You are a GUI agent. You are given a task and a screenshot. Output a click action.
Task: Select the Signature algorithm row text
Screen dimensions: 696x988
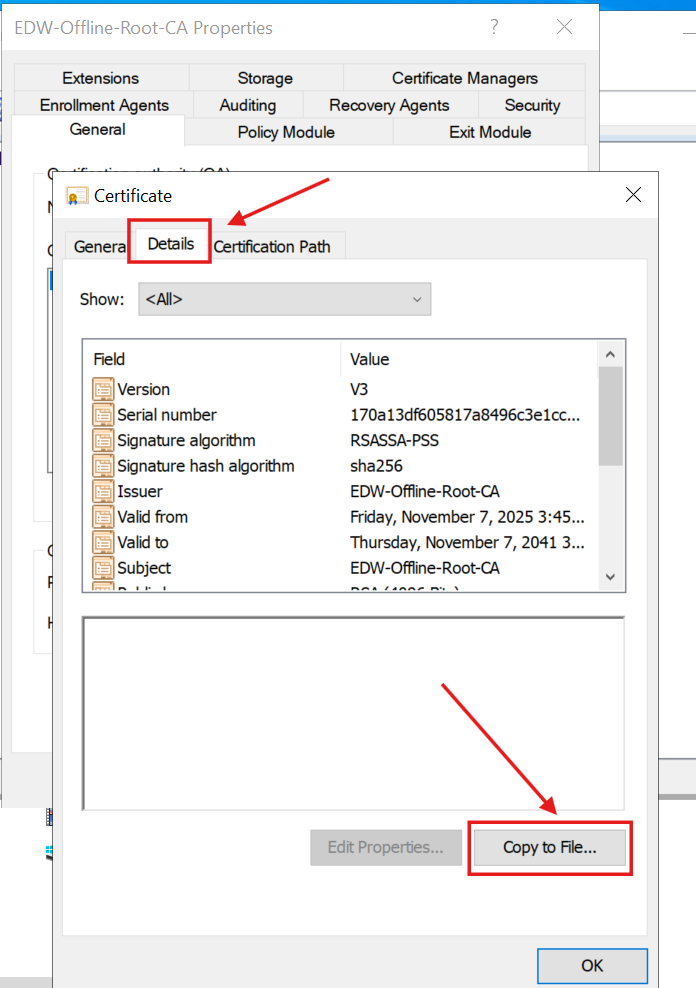186,440
